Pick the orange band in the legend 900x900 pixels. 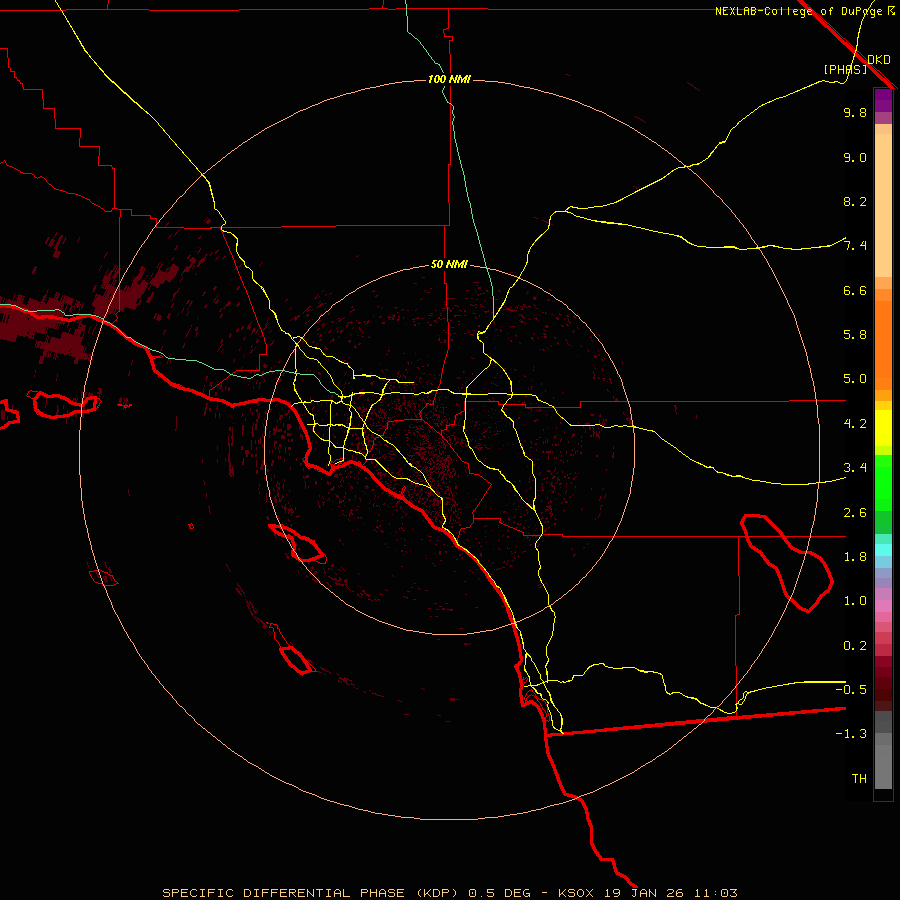click(883, 346)
